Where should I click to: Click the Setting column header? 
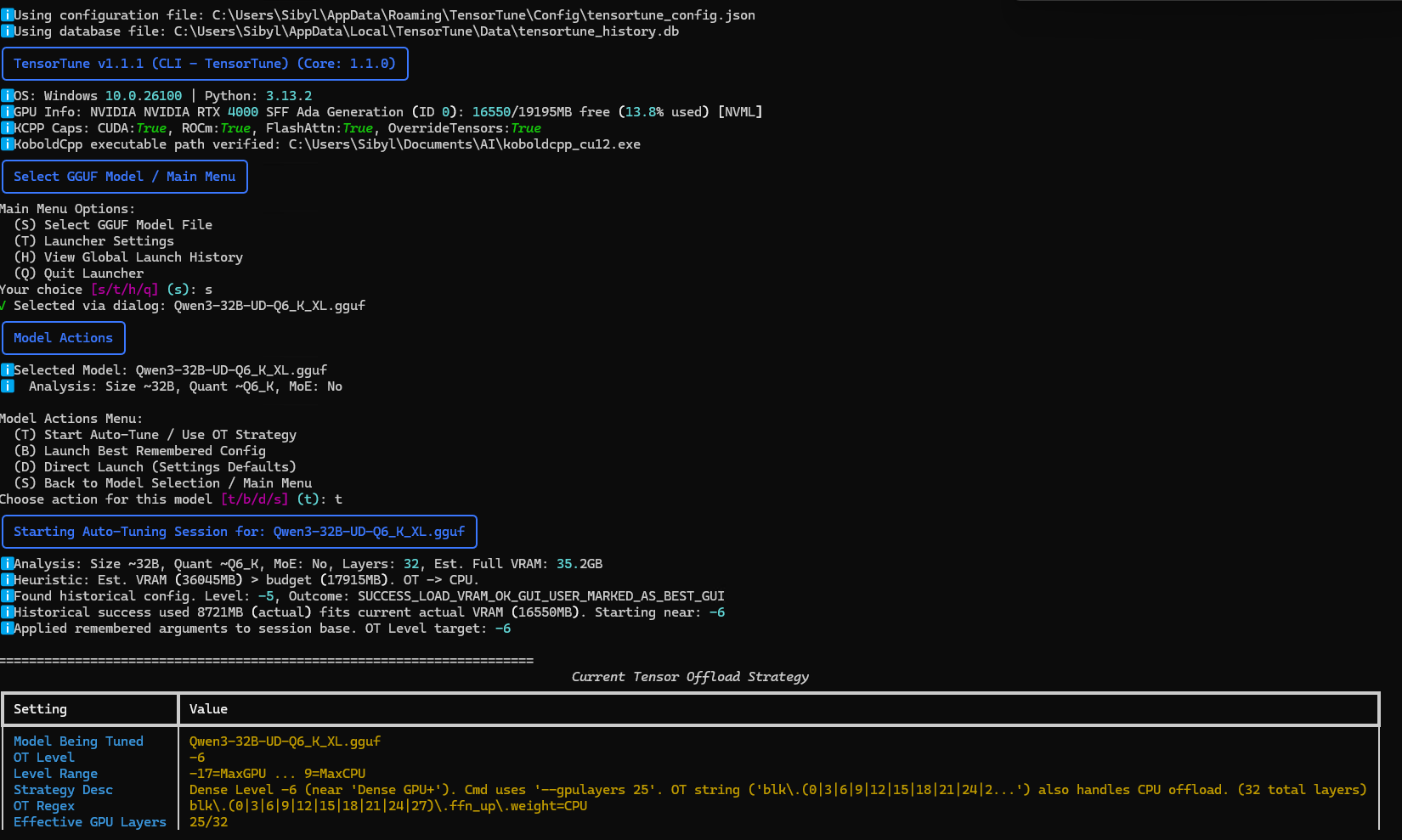40,709
